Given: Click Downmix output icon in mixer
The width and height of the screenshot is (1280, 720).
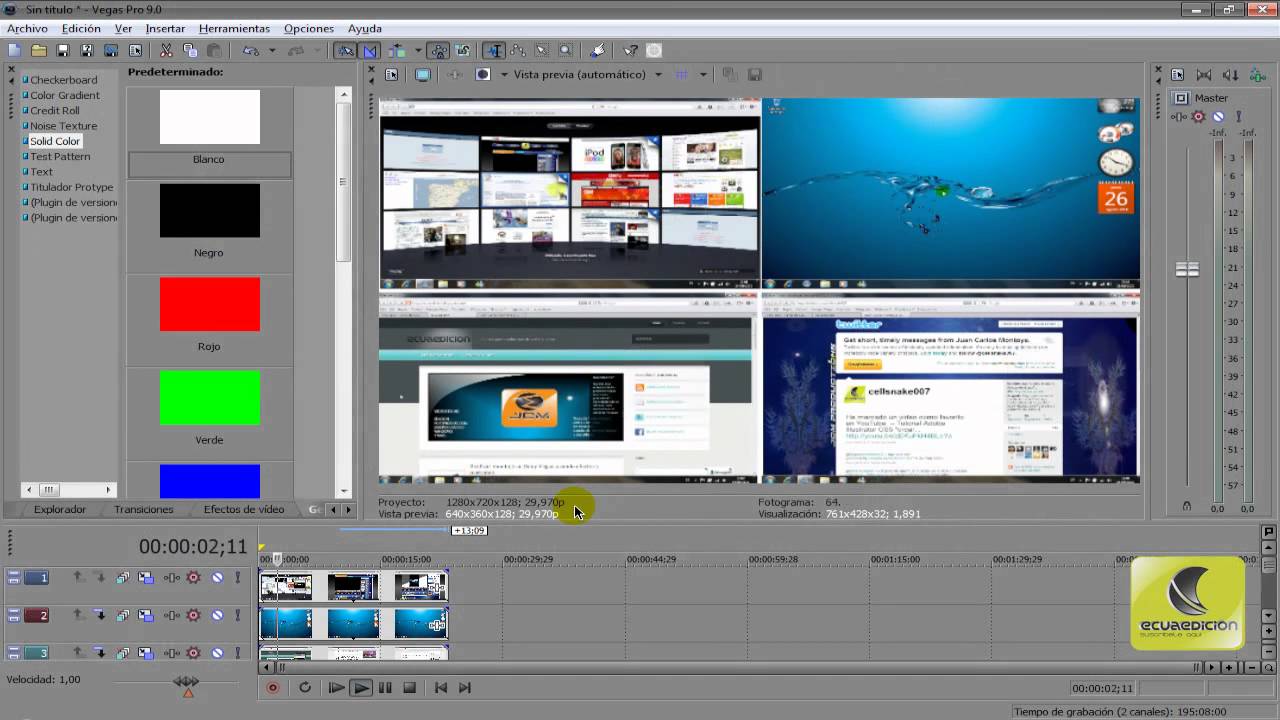Looking at the screenshot, I should (1204, 75).
